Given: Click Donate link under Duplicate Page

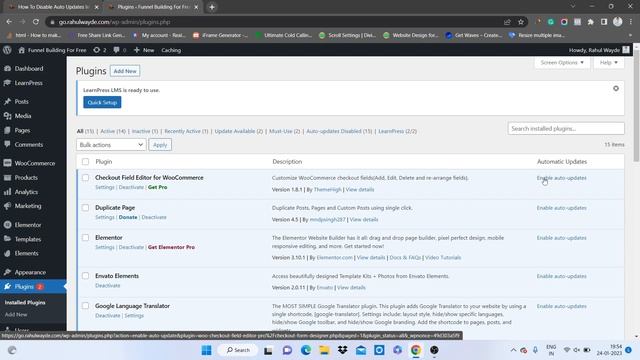Looking at the screenshot, I should pyautogui.click(x=128, y=218).
